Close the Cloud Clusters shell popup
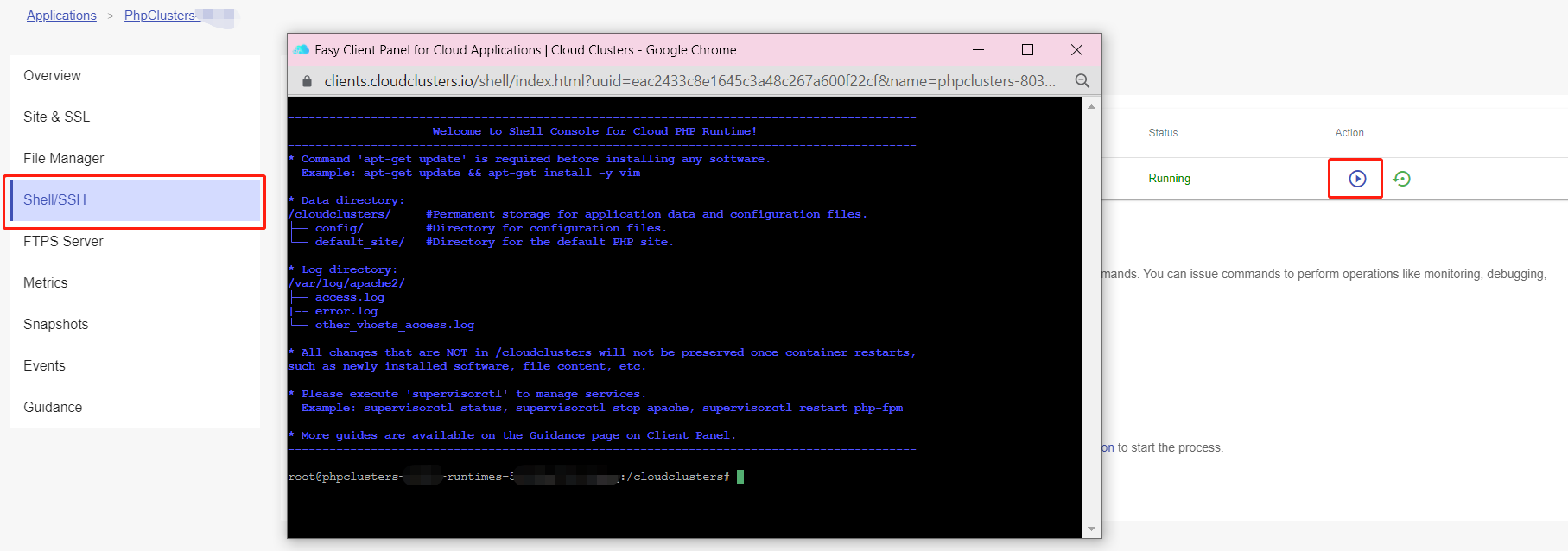 pyautogui.click(x=1076, y=50)
